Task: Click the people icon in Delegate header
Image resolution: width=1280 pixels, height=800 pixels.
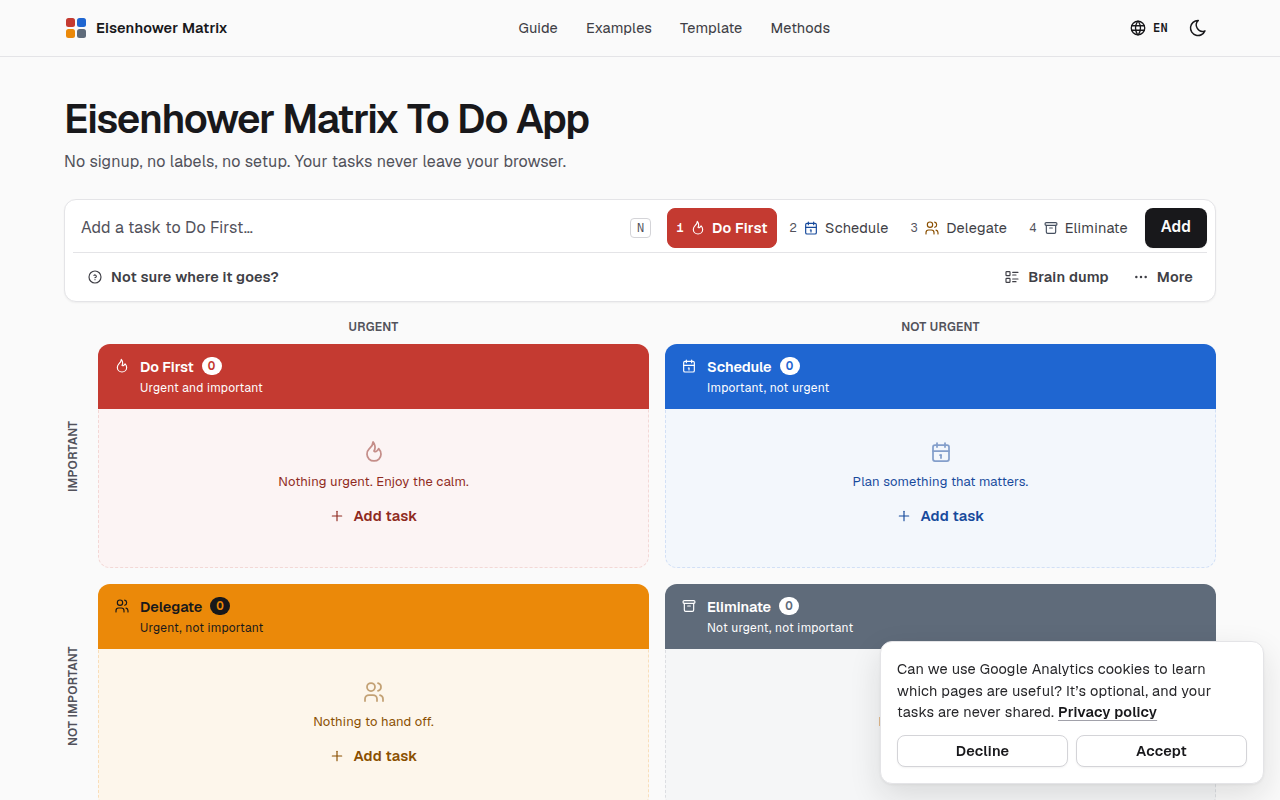Action: pos(122,606)
